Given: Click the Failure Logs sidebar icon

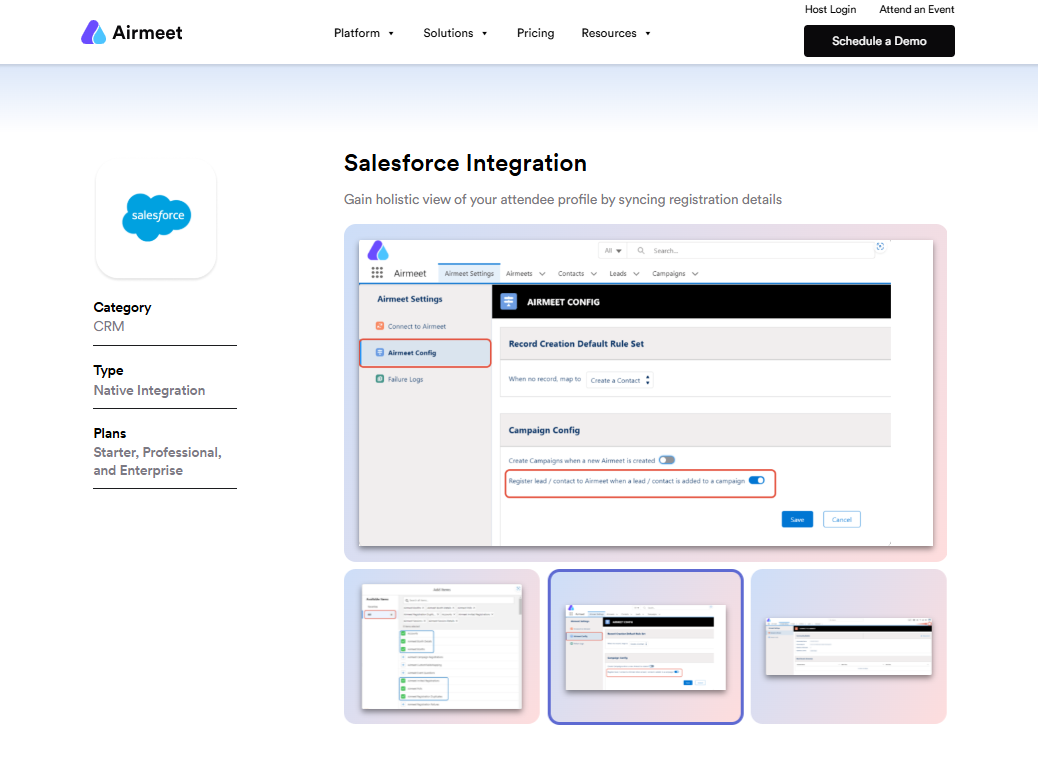Looking at the screenshot, I should (x=380, y=379).
